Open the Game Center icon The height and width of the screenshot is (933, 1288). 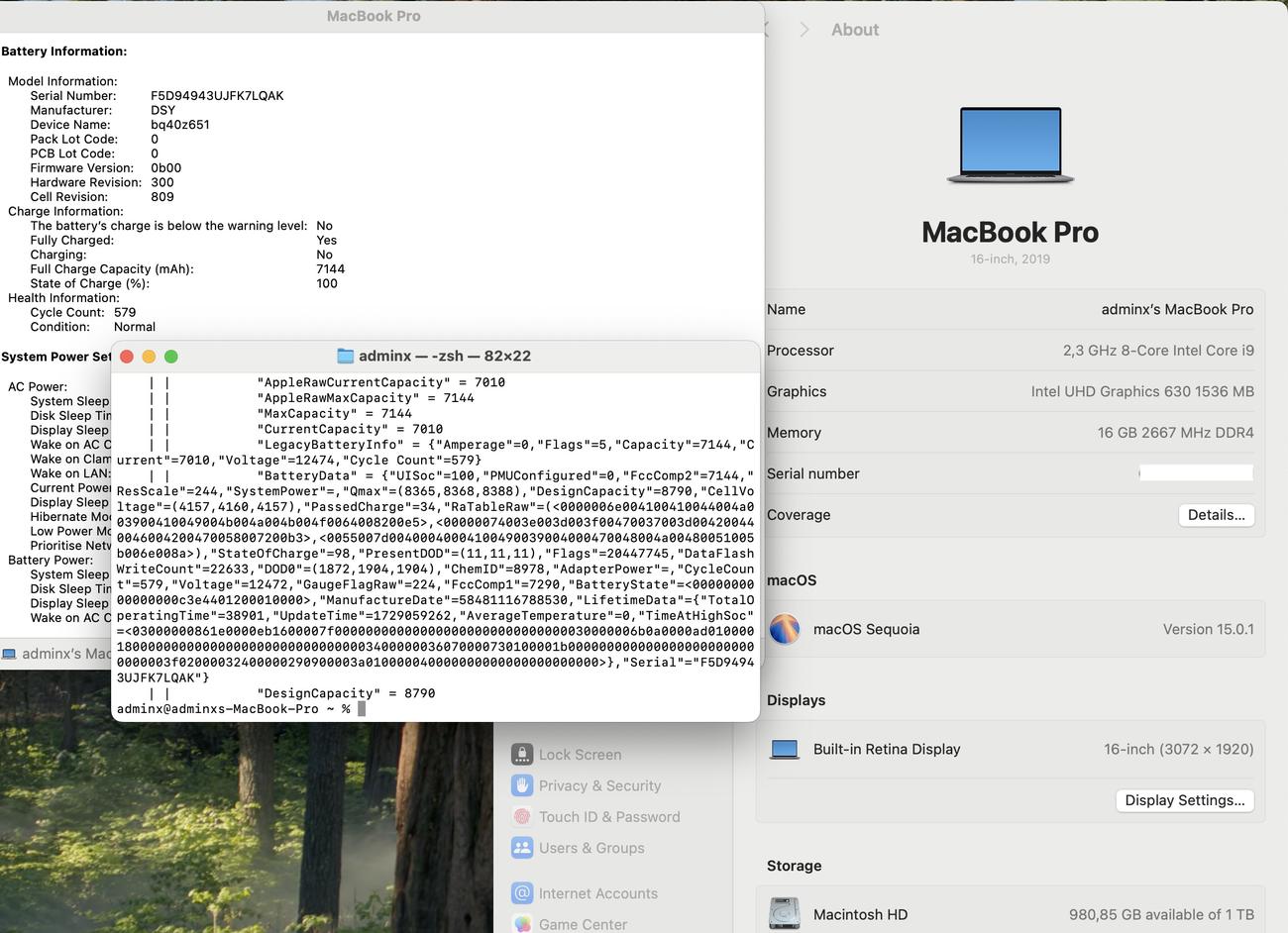point(522,923)
